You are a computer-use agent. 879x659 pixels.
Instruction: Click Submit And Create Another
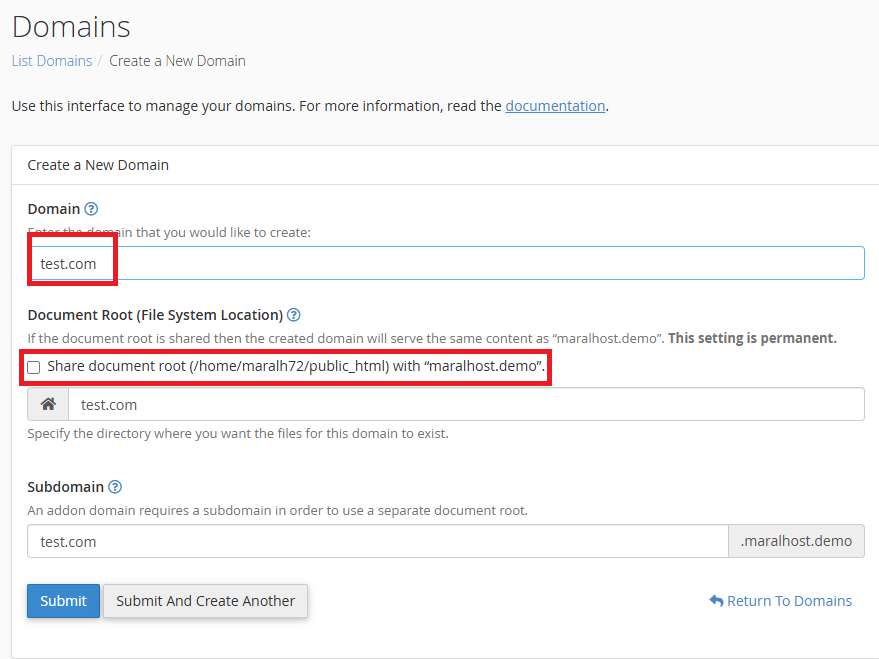(x=205, y=601)
